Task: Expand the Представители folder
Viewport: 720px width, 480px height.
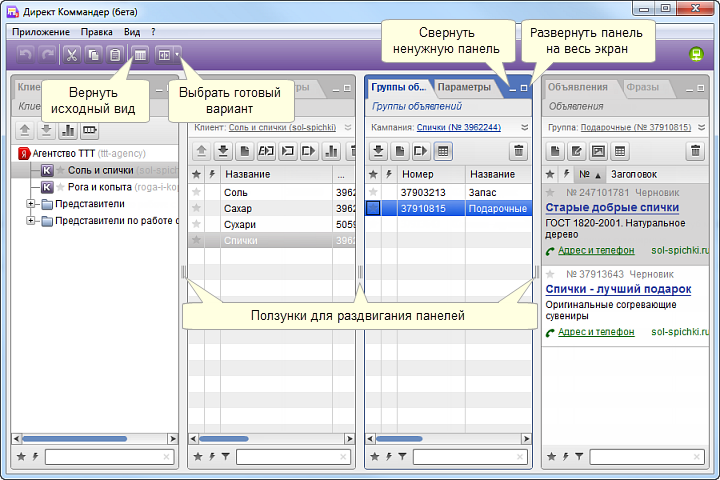Action: click(x=30, y=203)
